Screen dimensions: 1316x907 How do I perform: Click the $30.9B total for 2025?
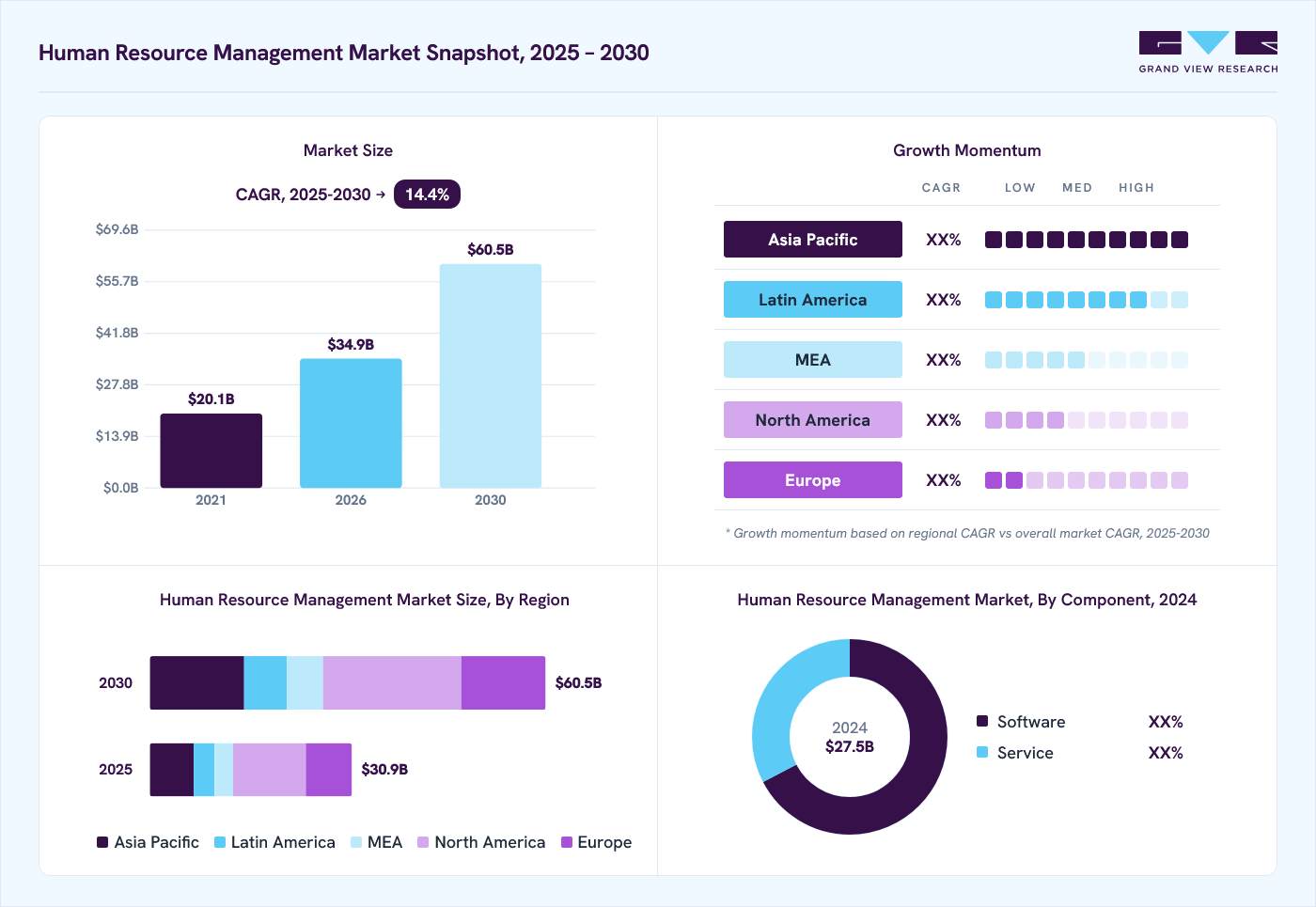coord(384,769)
